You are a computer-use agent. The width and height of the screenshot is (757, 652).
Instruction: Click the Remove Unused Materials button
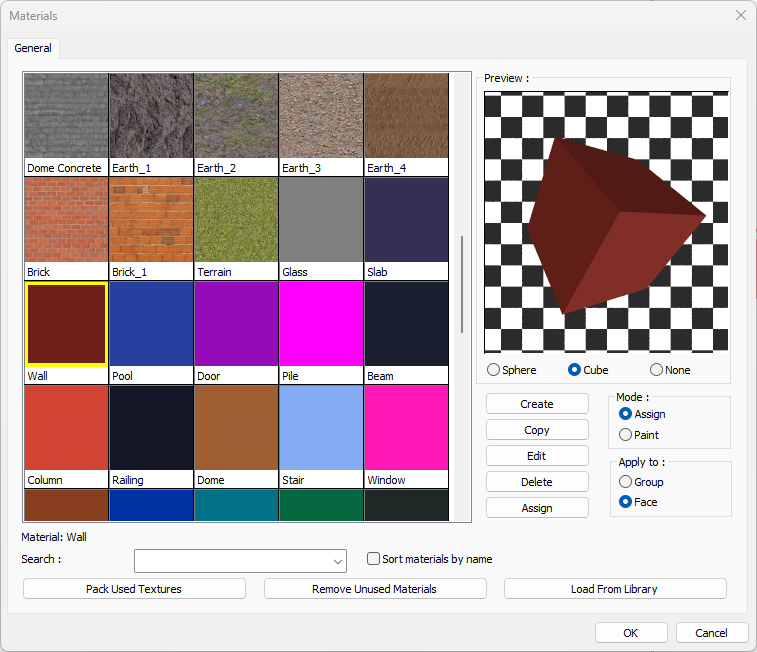(x=375, y=589)
